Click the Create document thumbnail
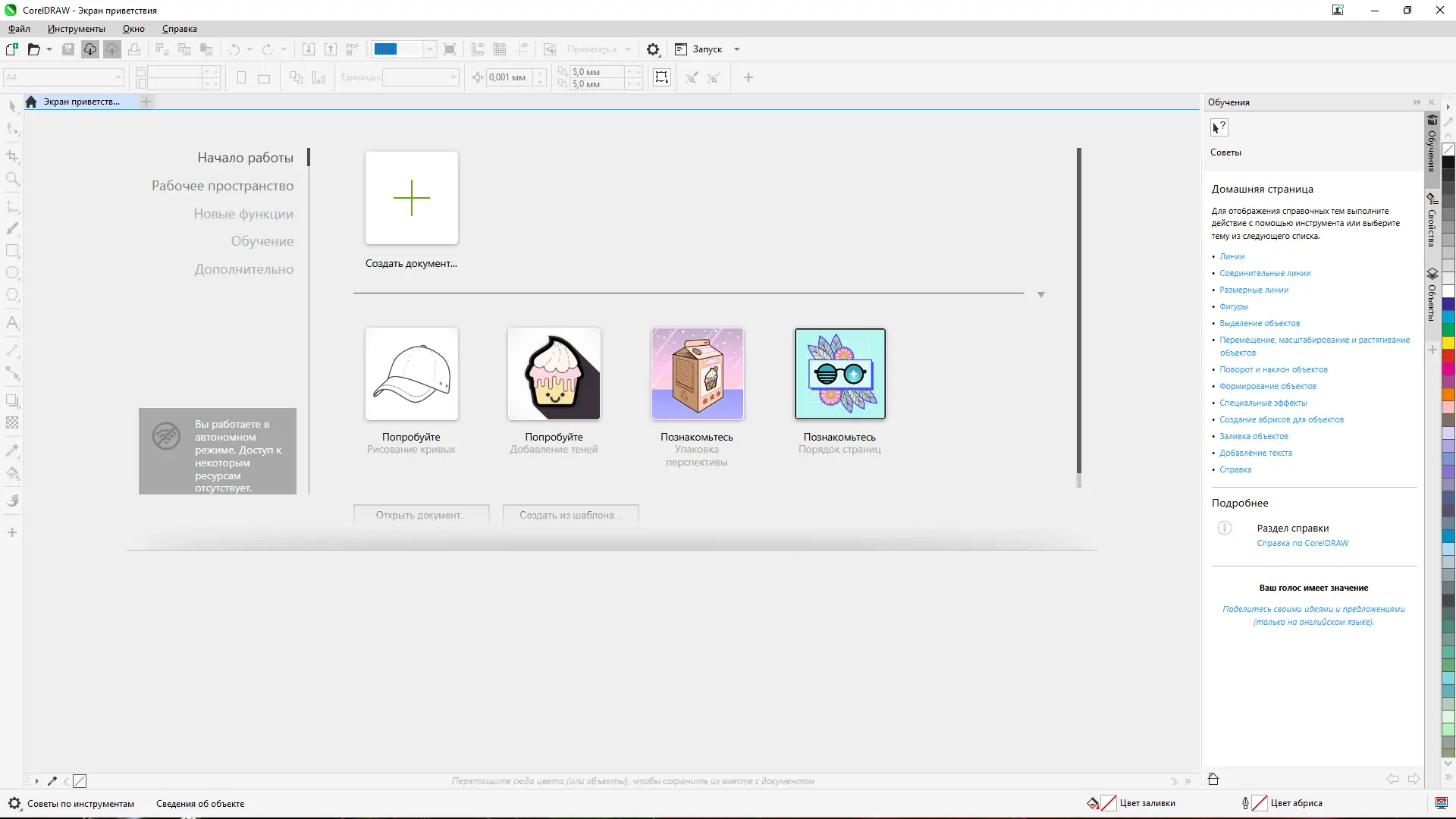 tap(411, 198)
